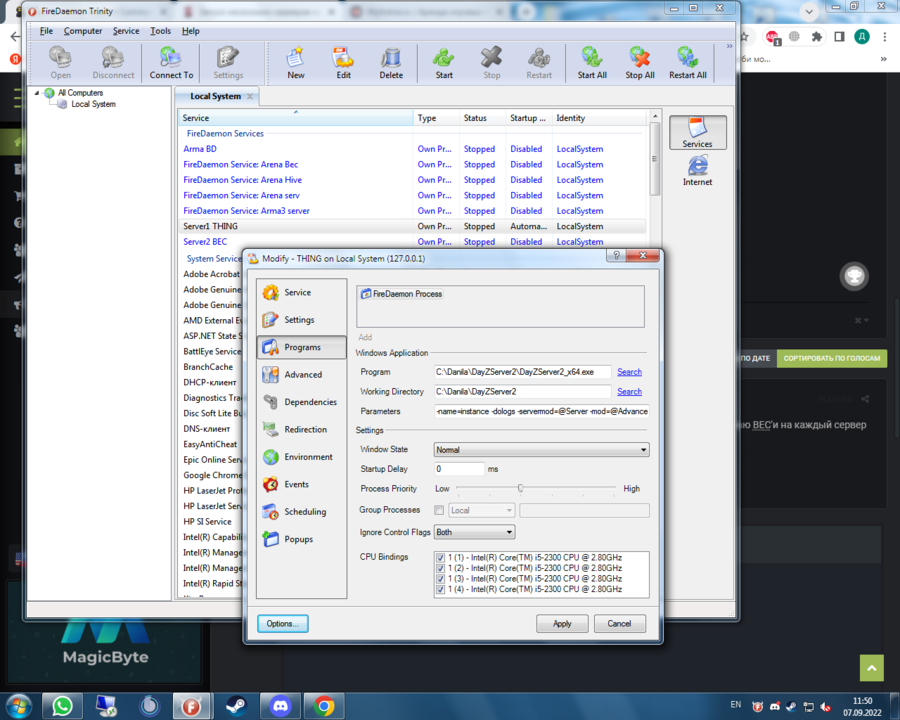900x720 pixels.
Task: Open Scheduling section in Modify dialog
Action: click(x=301, y=512)
